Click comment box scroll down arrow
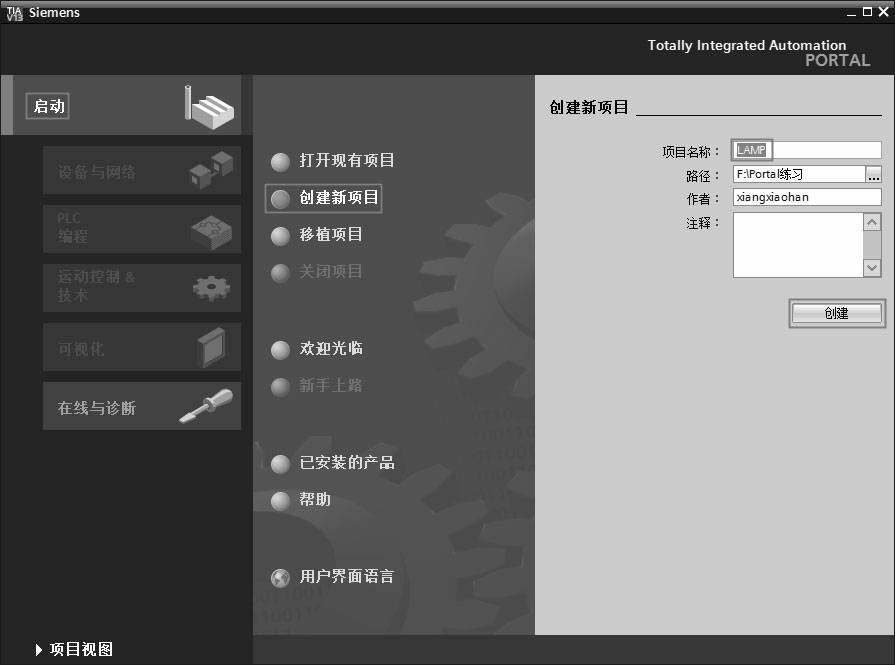Screen dimensions: 895x665 [x=872, y=268]
